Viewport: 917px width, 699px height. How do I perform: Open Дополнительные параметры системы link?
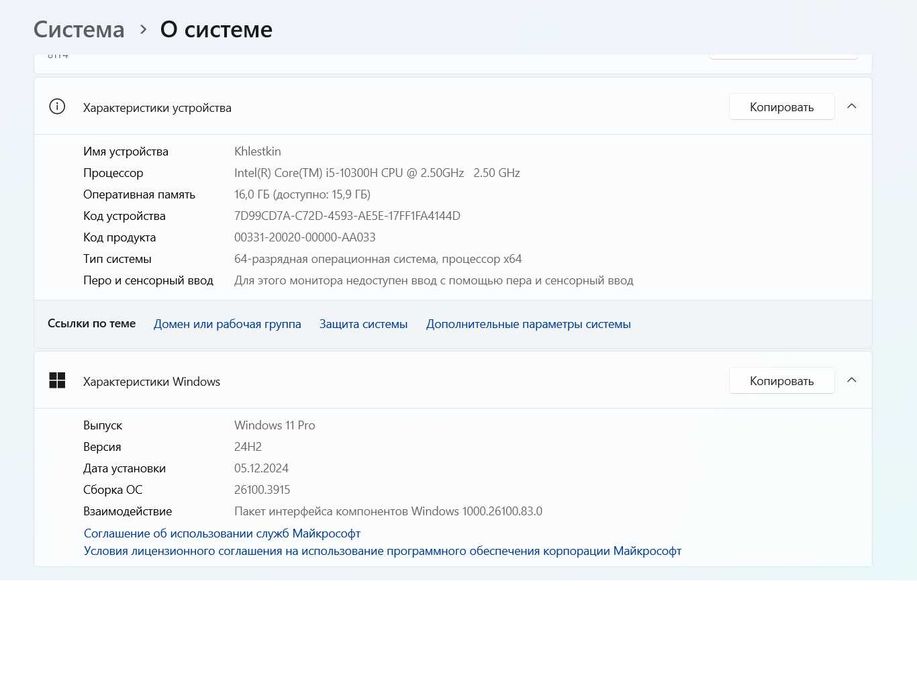pos(528,324)
